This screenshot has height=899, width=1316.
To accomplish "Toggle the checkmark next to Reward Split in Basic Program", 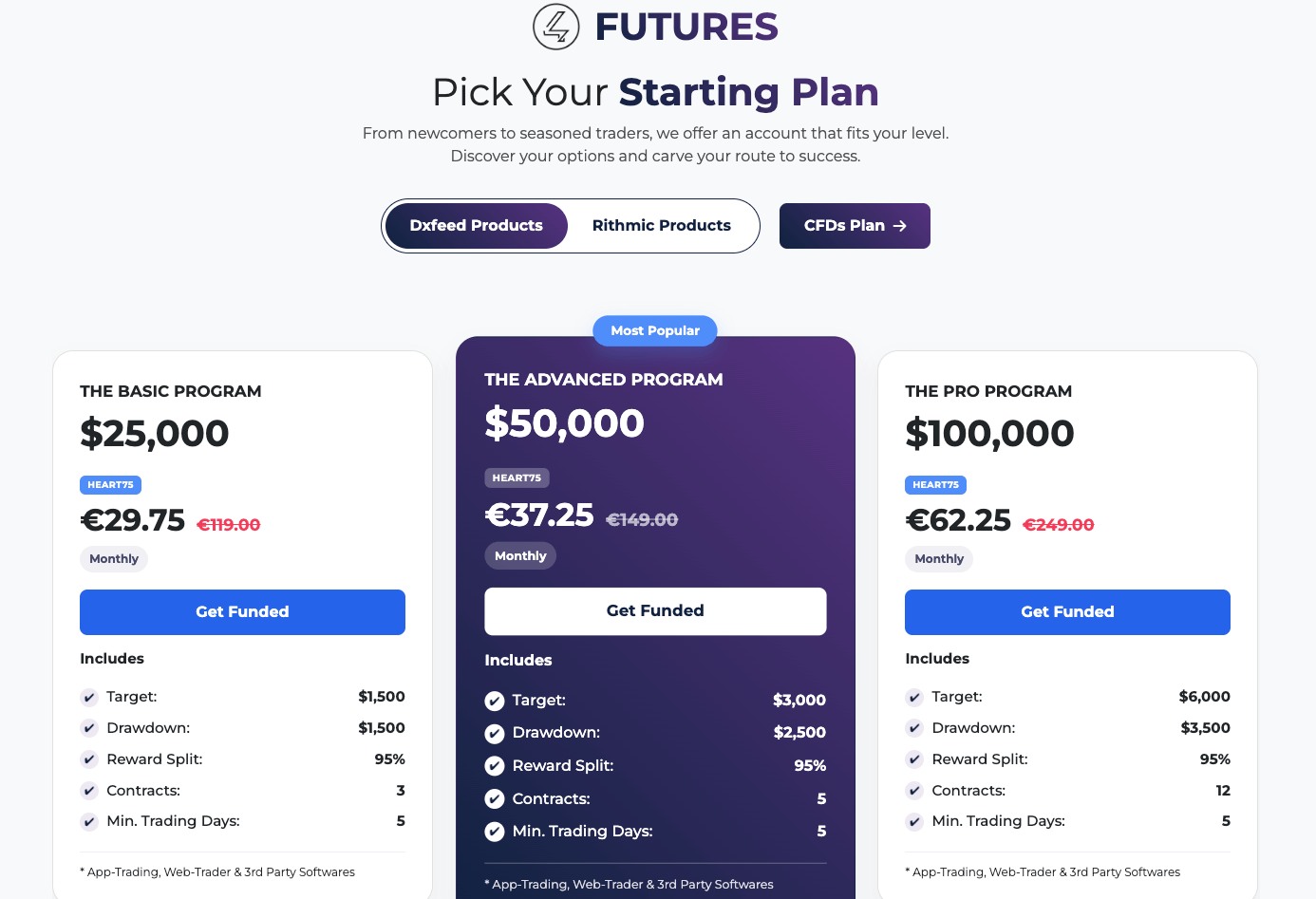I will (x=89, y=759).
